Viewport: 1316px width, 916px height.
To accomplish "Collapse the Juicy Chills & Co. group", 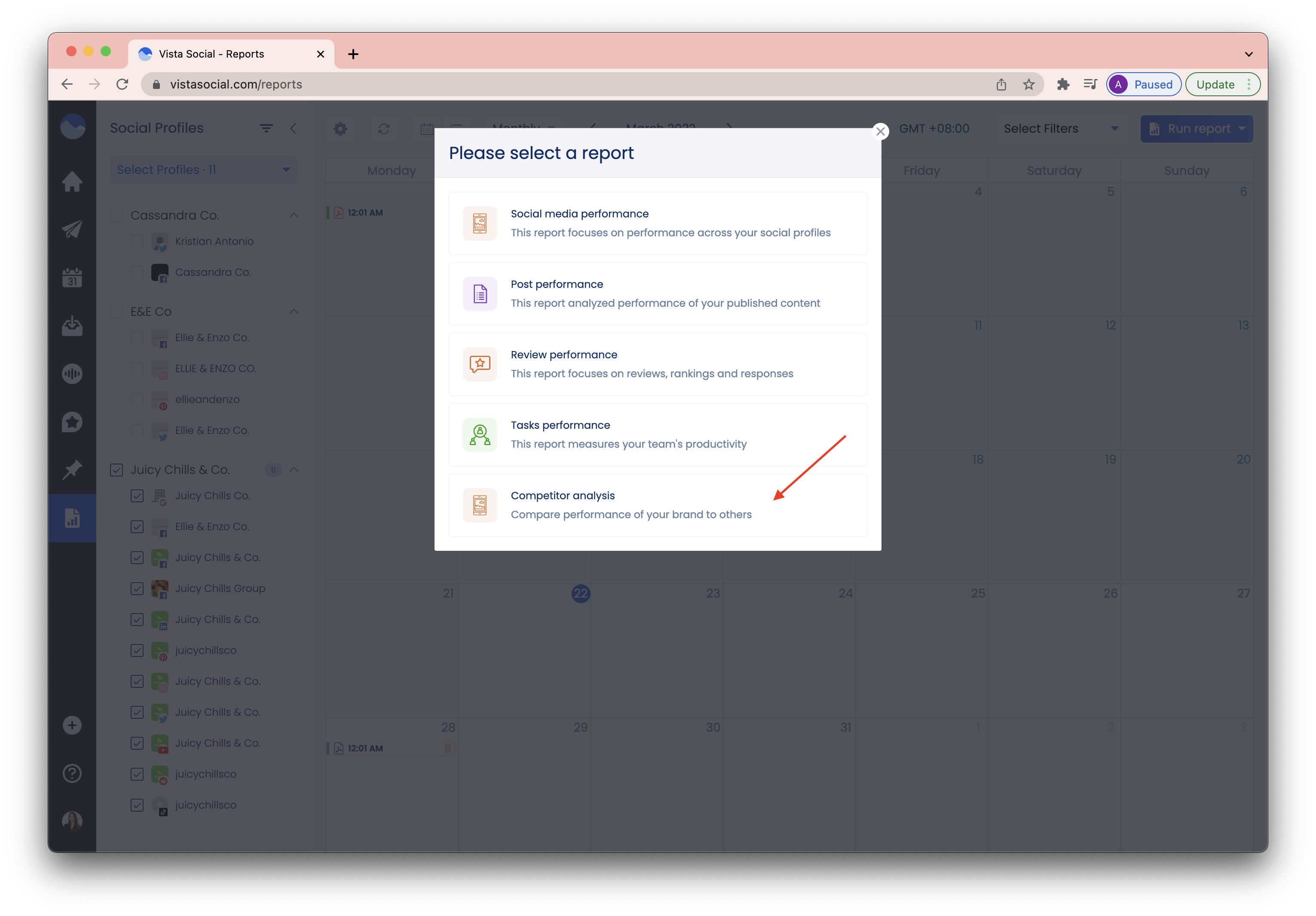I will (x=294, y=470).
